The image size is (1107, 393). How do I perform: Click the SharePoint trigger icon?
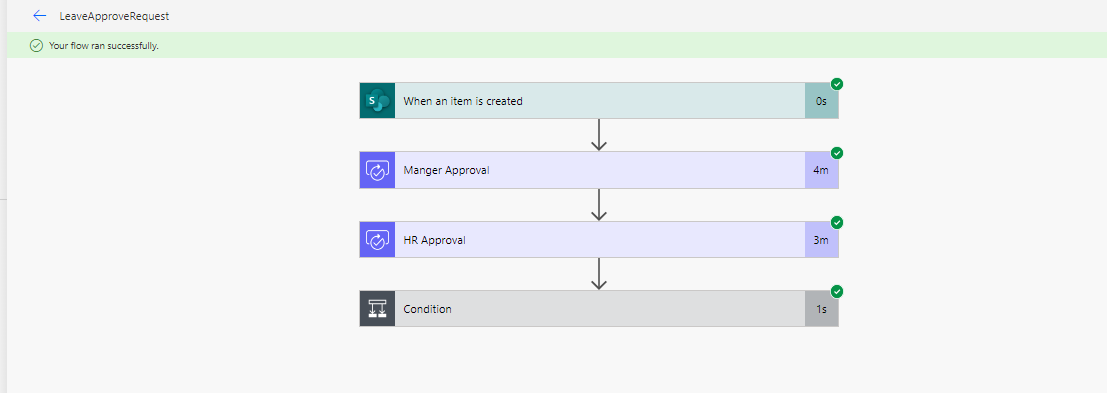[377, 101]
